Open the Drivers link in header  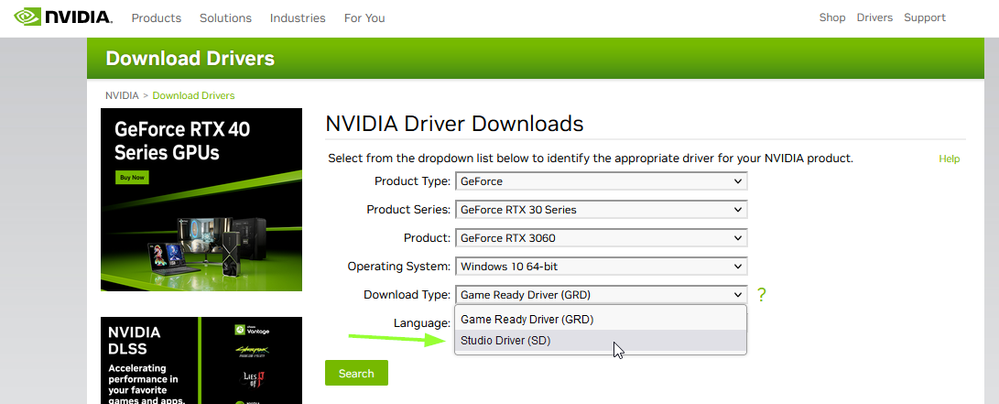tap(874, 18)
